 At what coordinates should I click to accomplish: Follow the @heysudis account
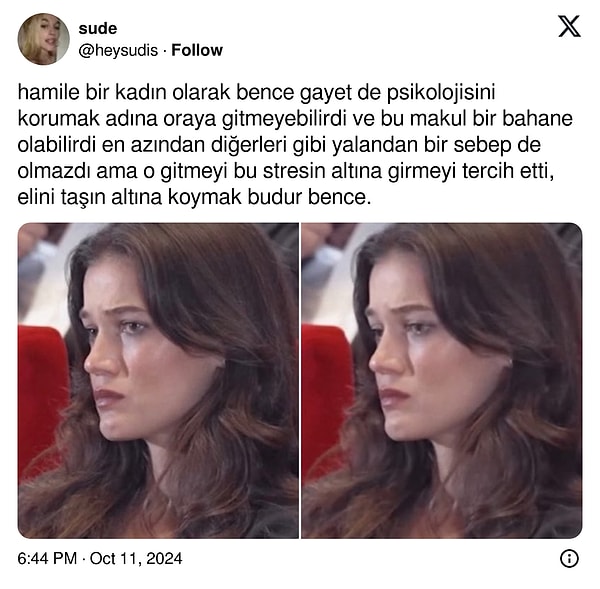coord(197,50)
